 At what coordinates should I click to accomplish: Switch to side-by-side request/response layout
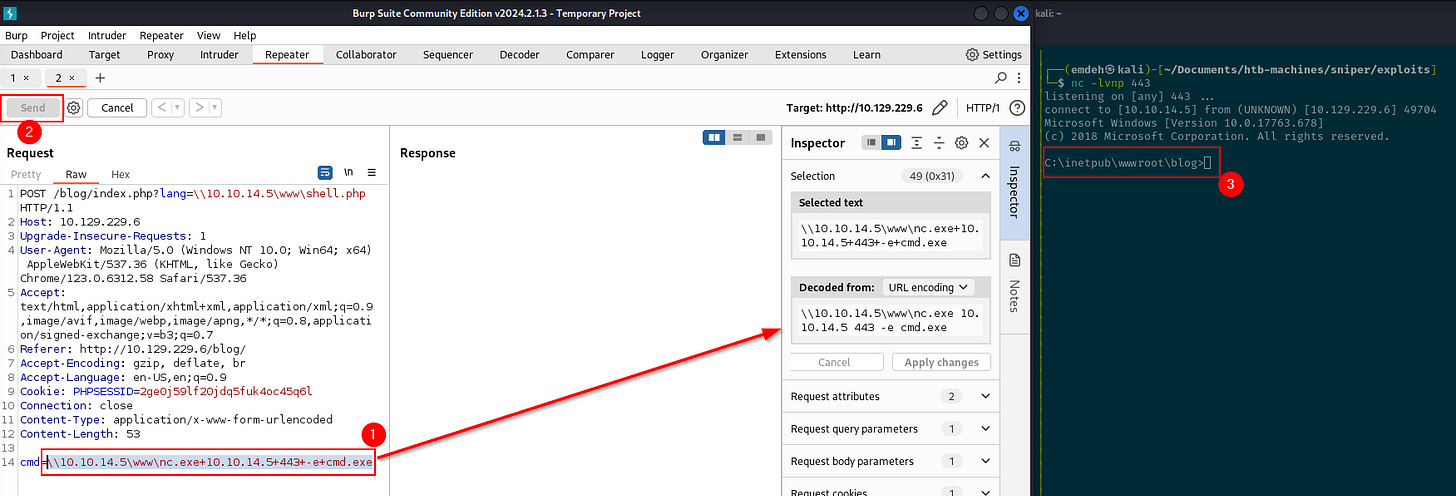[x=714, y=137]
